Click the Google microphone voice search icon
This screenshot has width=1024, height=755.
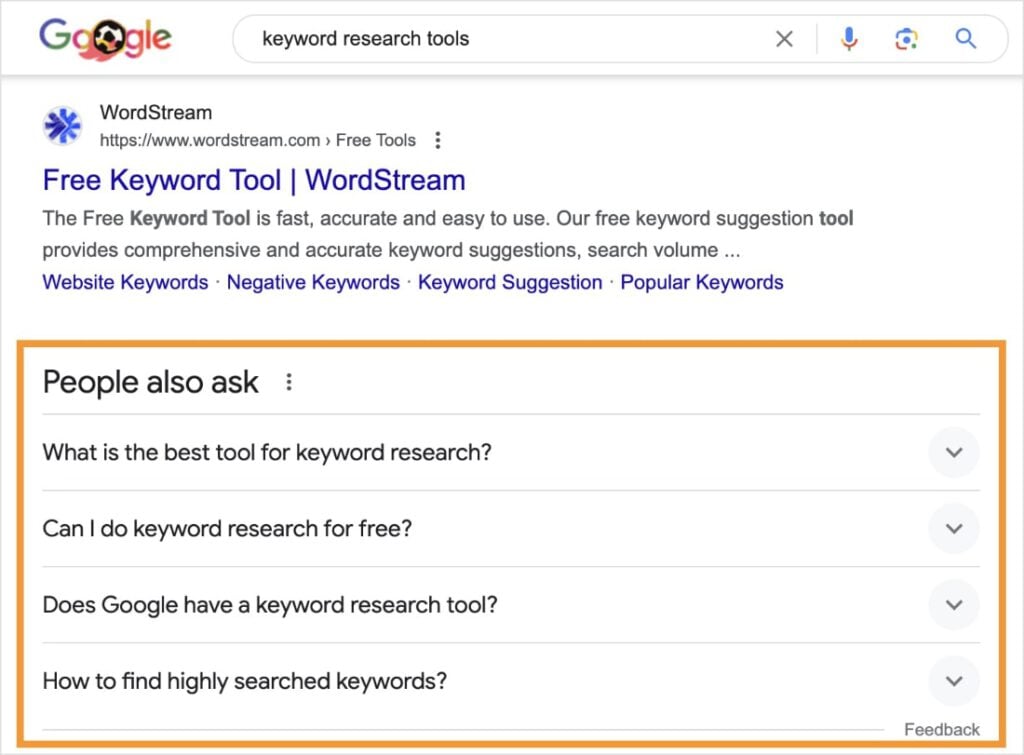[x=849, y=38]
